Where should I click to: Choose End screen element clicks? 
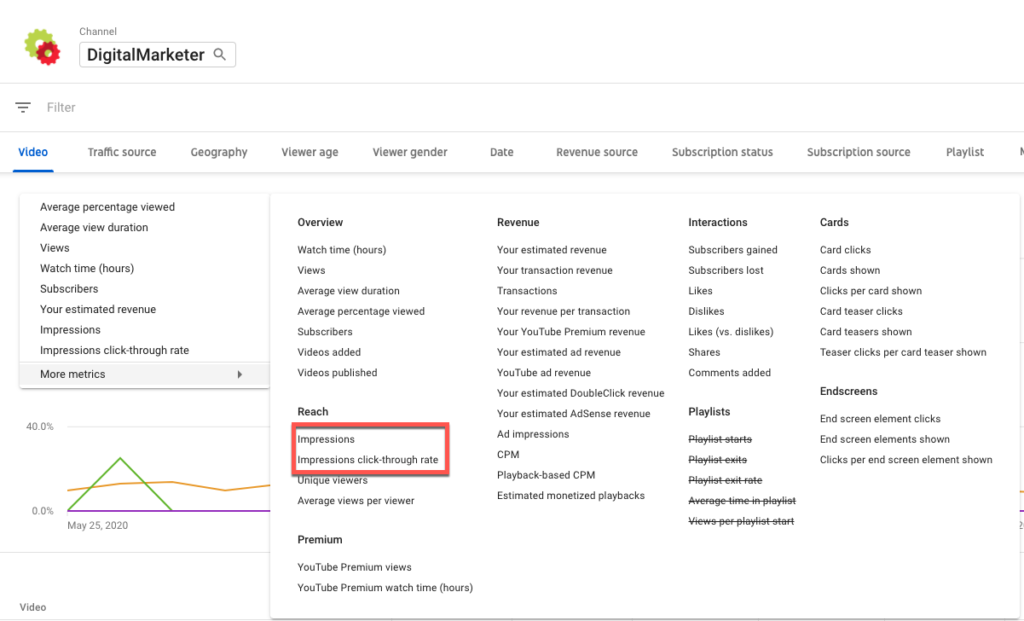pos(880,419)
